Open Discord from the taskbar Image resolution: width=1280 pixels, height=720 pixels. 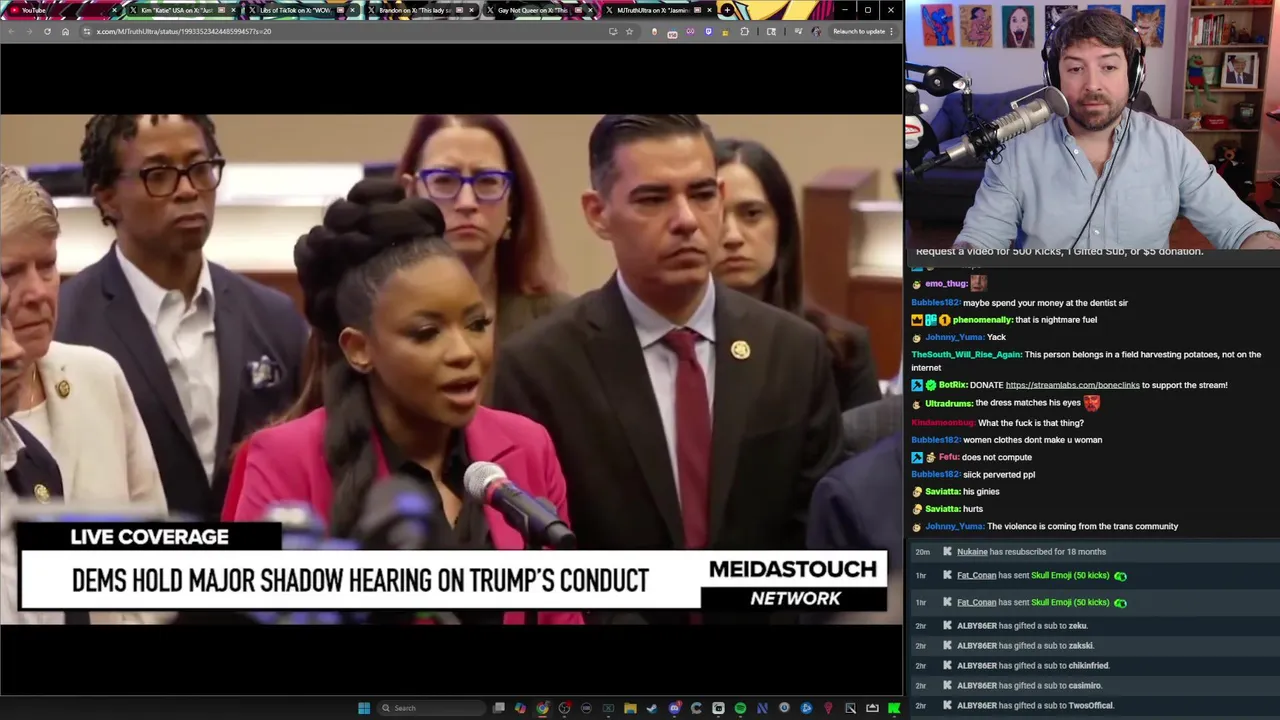click(x=674, y=708)
